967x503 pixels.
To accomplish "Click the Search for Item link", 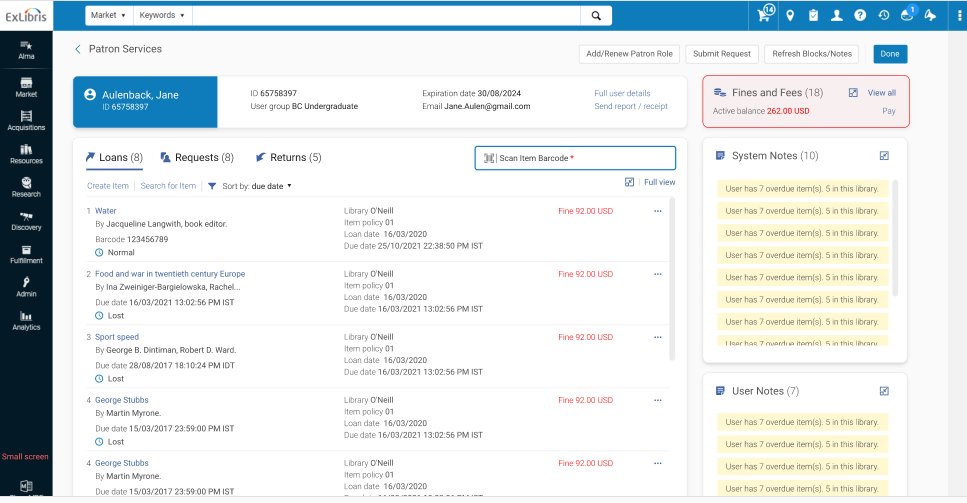I will 168,186.
